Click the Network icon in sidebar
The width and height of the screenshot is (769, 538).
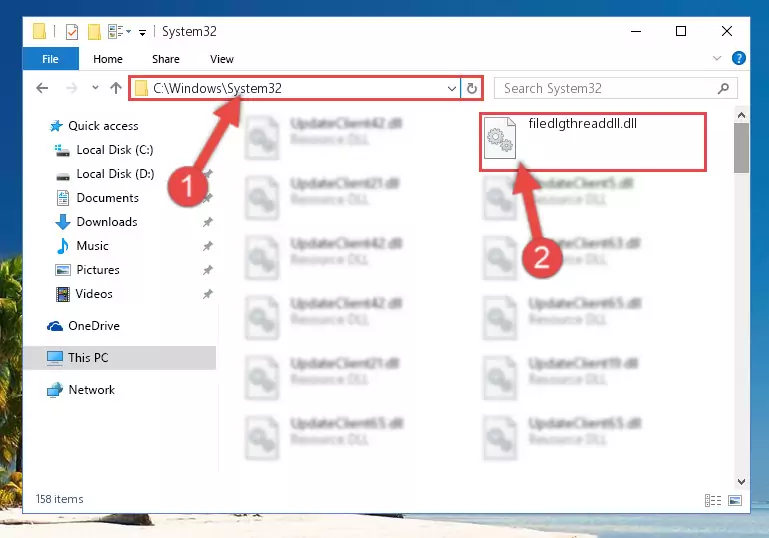click(x=55, y=390)
